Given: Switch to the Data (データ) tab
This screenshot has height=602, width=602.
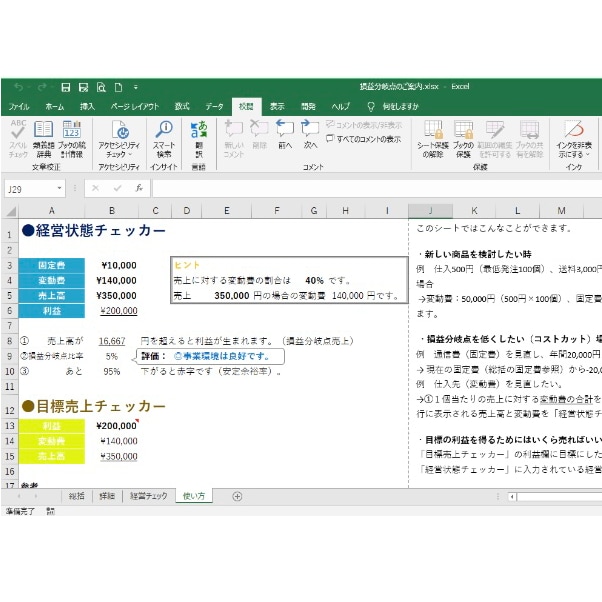Looking at the screenshot, I should (214, 106).
